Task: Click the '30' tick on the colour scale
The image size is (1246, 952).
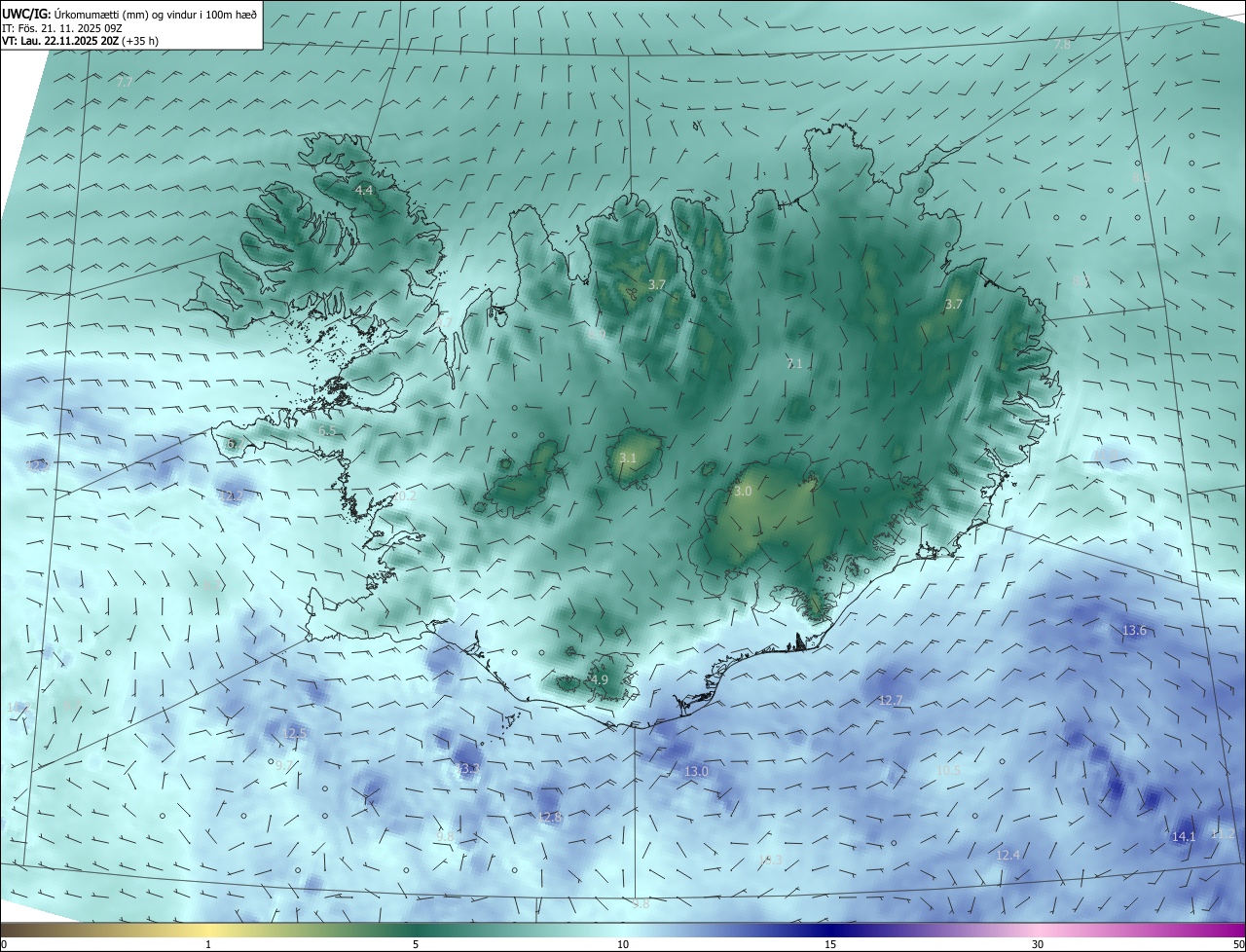Action: 1038,944
